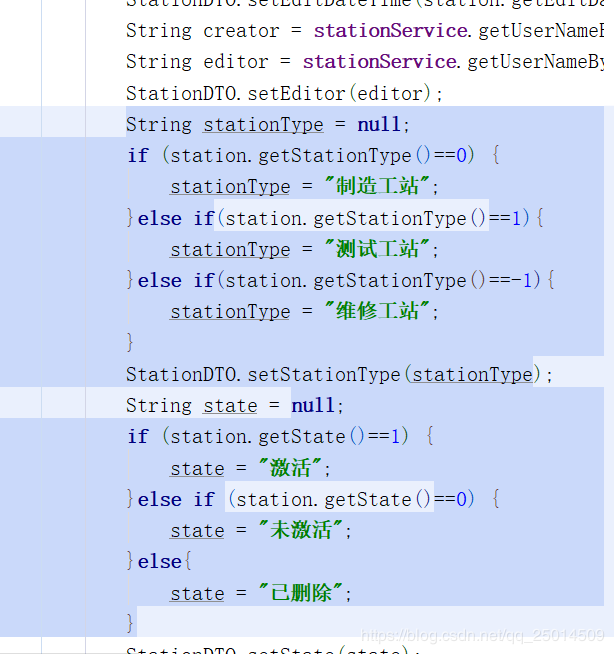Click the "激活" string value
This screenshot has height=654, width=614.
pos(294,468)
